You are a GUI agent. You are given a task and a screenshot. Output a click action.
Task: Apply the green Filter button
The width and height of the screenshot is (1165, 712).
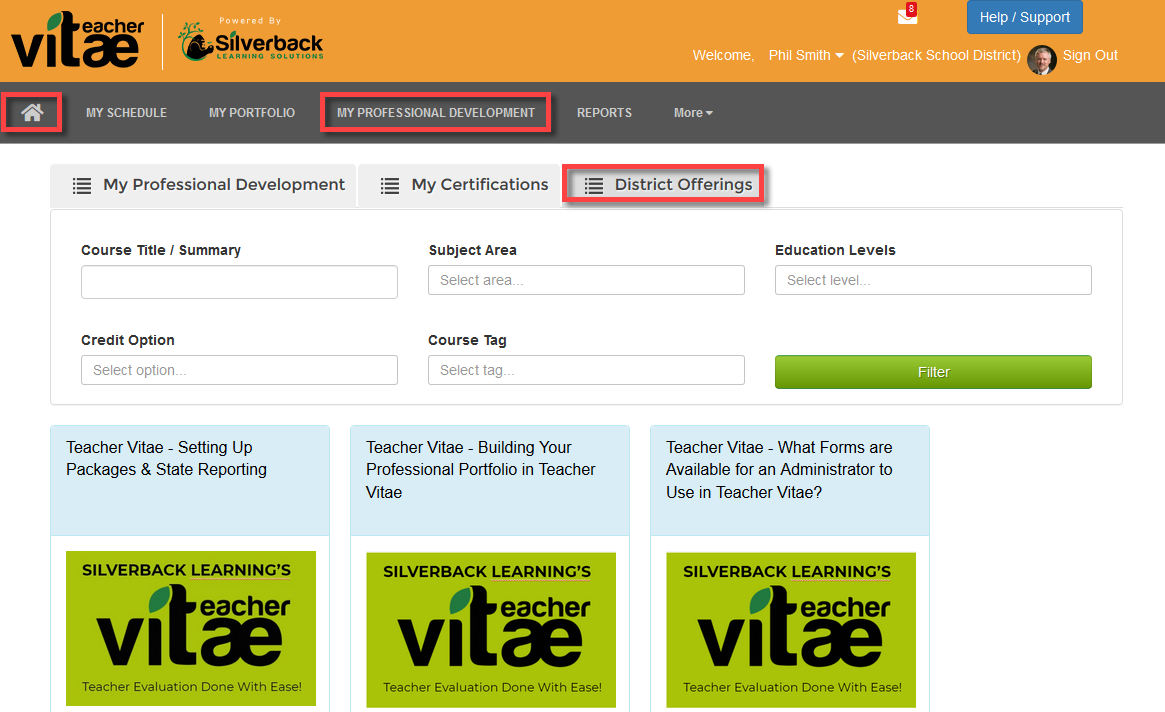(933, 372)
